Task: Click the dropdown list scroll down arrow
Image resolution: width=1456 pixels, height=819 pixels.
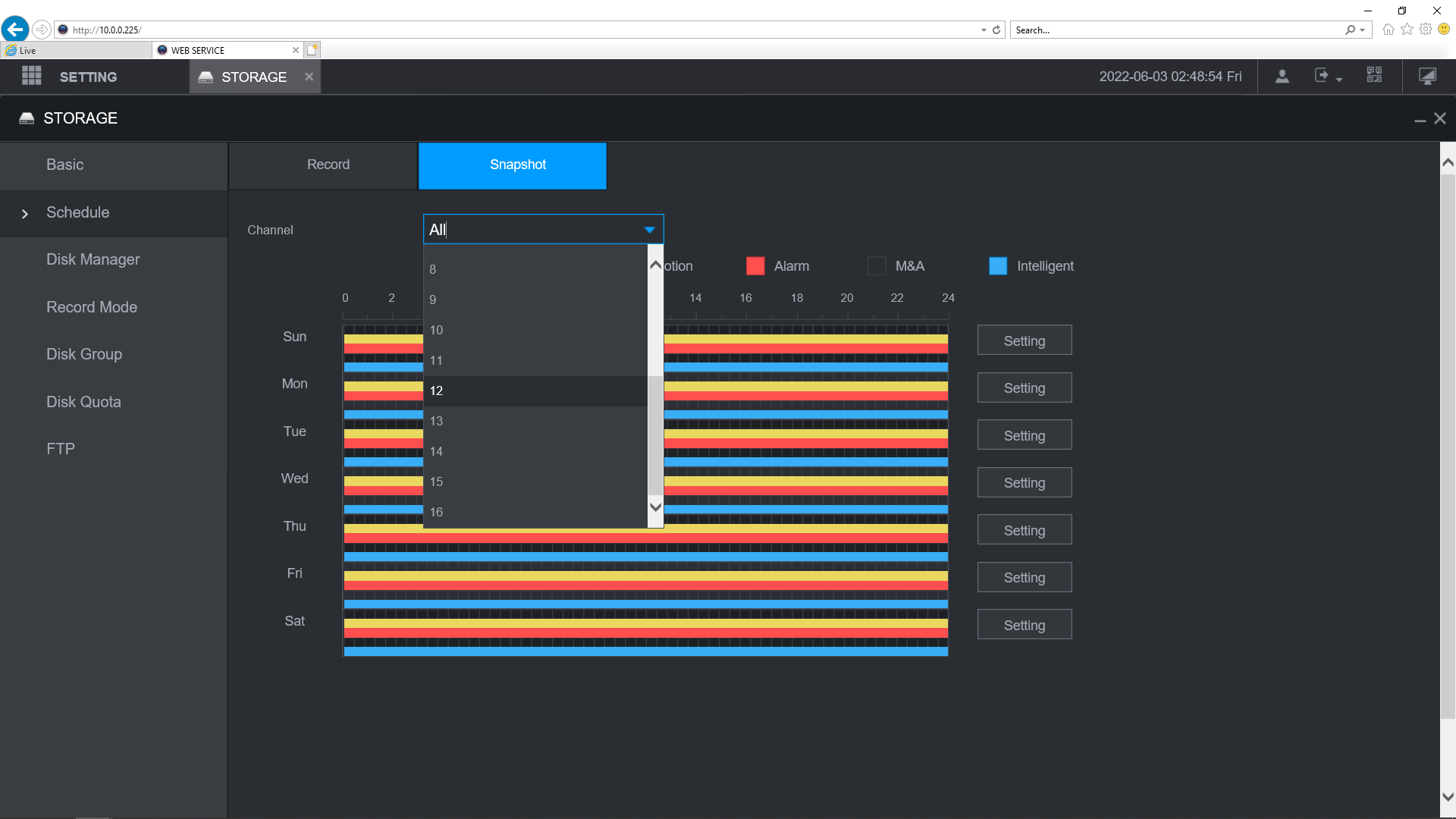Action: (656, 507)
